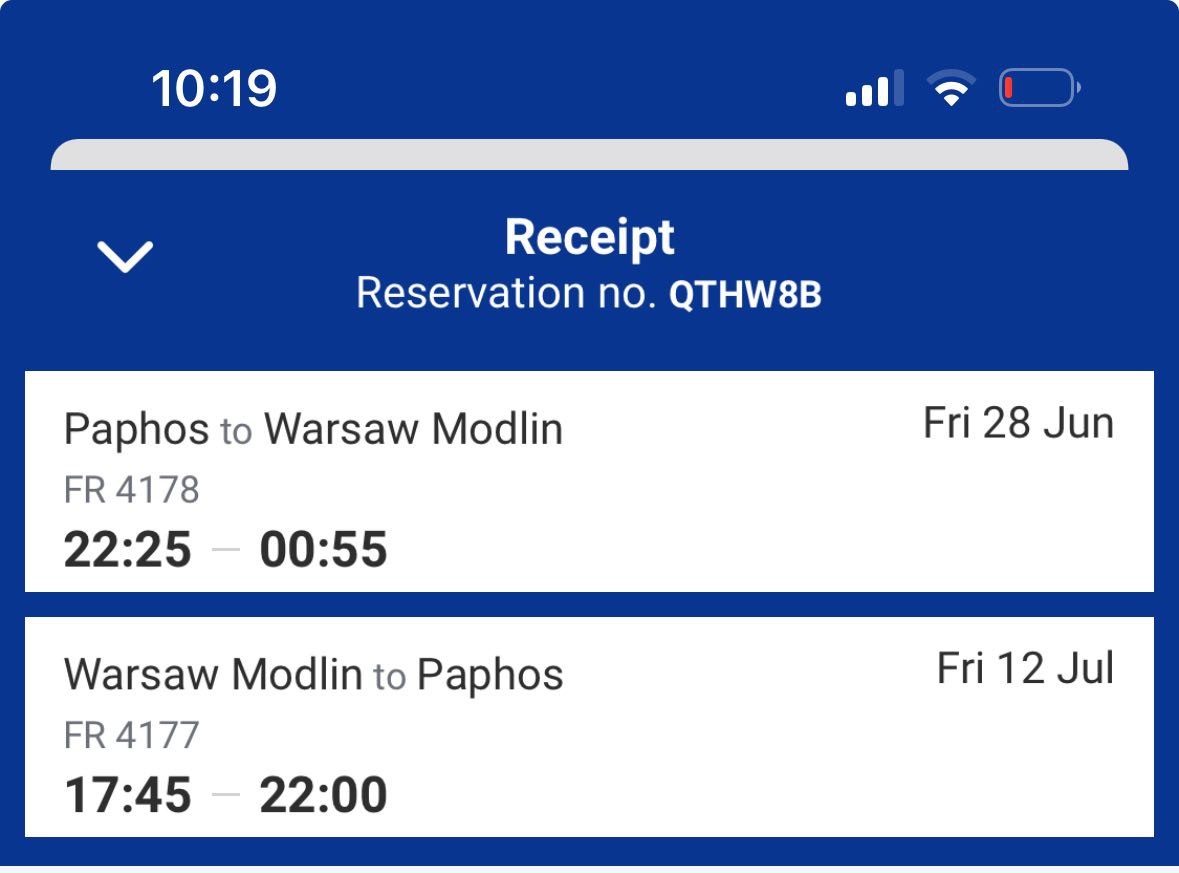Tap the 22:00 arrival time
This screenshot has width=1179, height=873.
323,795
